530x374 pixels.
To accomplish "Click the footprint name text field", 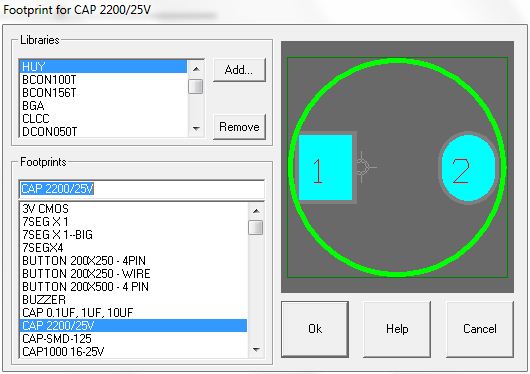I will click(x=142, y=189).
